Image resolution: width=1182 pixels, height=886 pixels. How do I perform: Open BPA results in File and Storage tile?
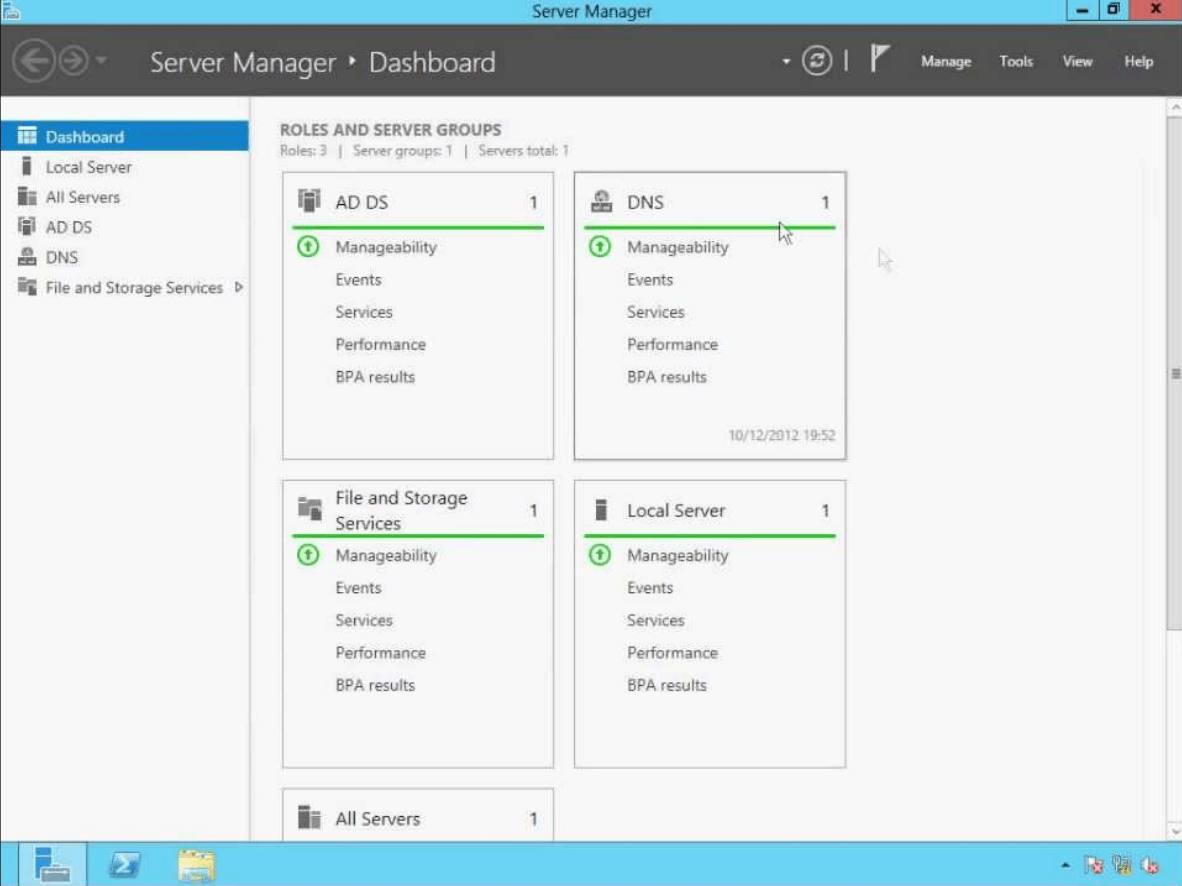coord(375,685)
